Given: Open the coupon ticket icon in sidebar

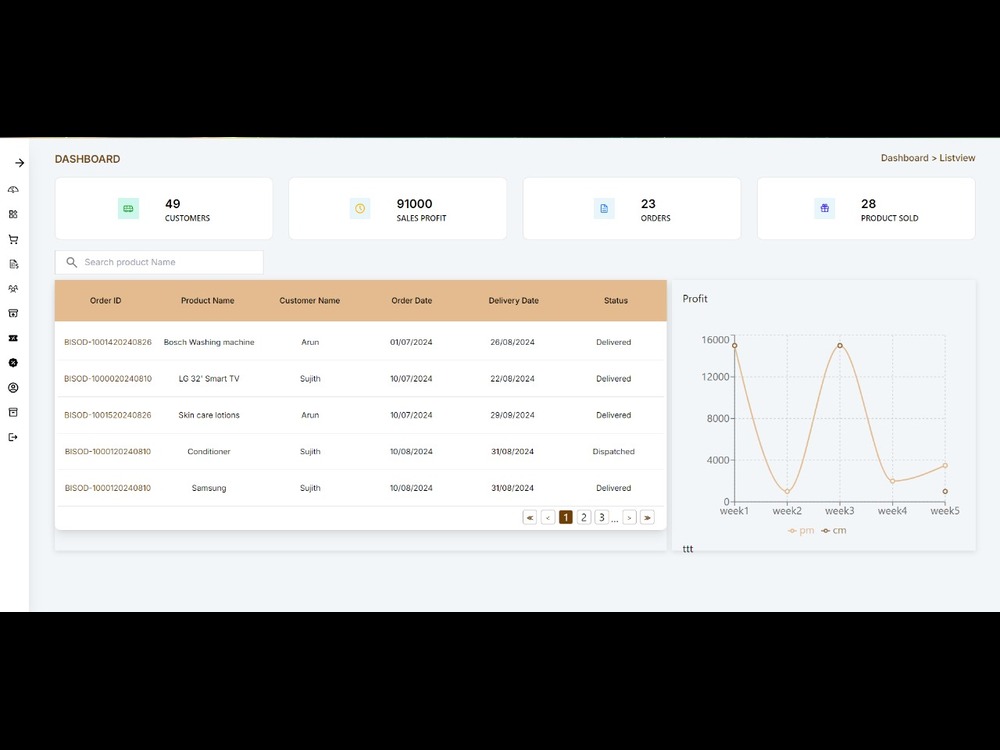Looking at the screenshot, I should 13,338.
